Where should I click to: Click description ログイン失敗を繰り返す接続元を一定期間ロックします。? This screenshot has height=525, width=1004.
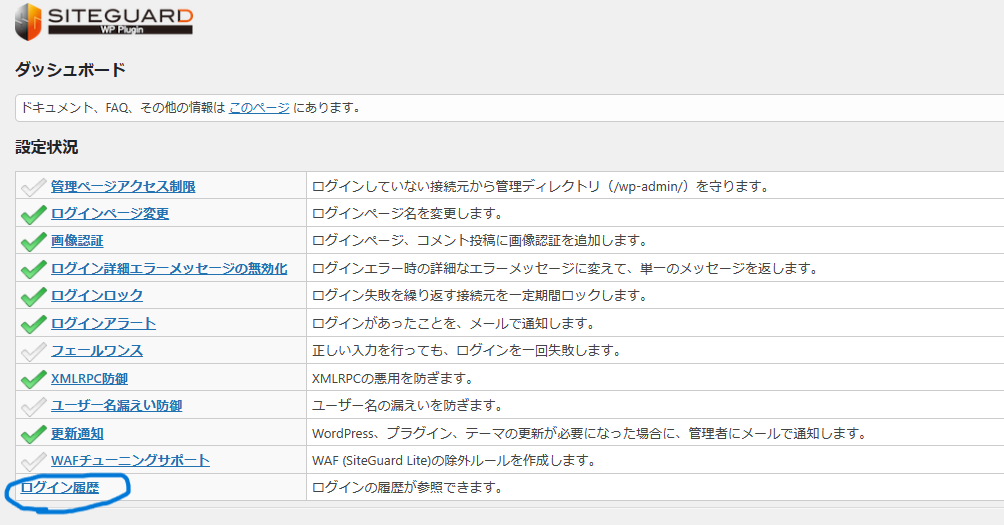pos(480,295)
